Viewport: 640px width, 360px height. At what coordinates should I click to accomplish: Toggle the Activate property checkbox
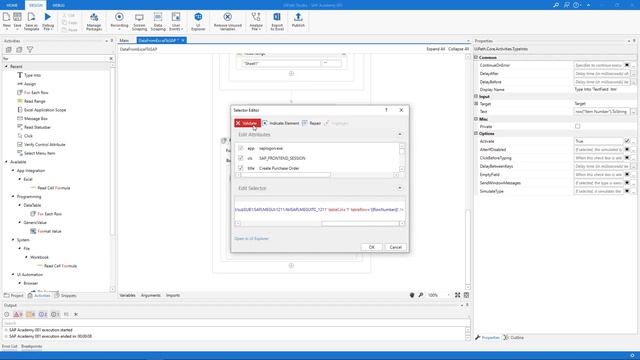click(627, 141)
